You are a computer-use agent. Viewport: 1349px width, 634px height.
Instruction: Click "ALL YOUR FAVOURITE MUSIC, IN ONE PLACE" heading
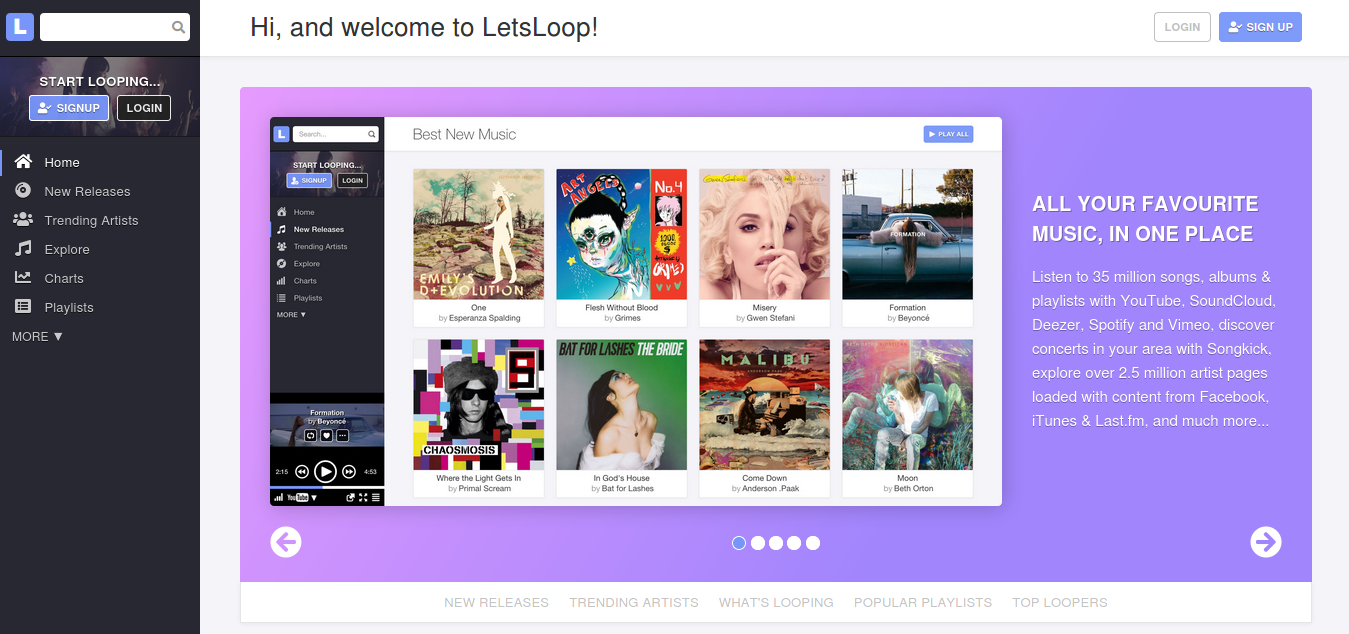[x=1144, y=219]
